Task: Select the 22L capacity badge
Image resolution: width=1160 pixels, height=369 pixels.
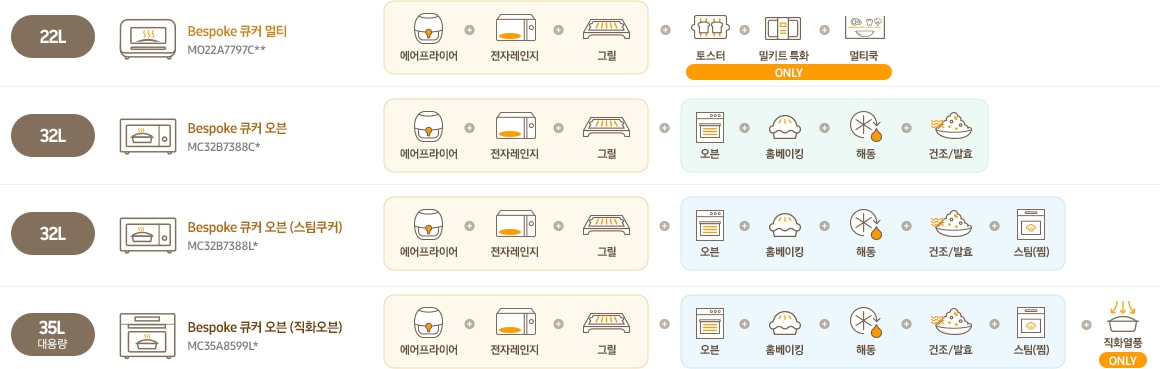Action: click(x=53, y=36)
